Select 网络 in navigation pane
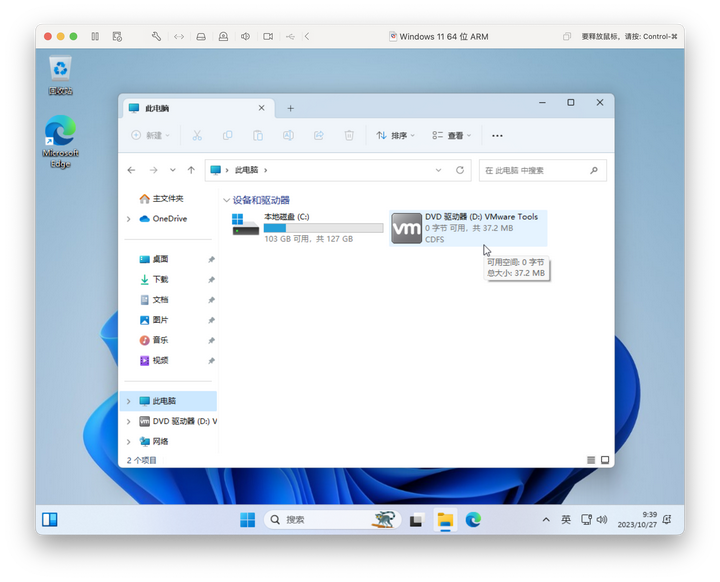 (154, 441)
